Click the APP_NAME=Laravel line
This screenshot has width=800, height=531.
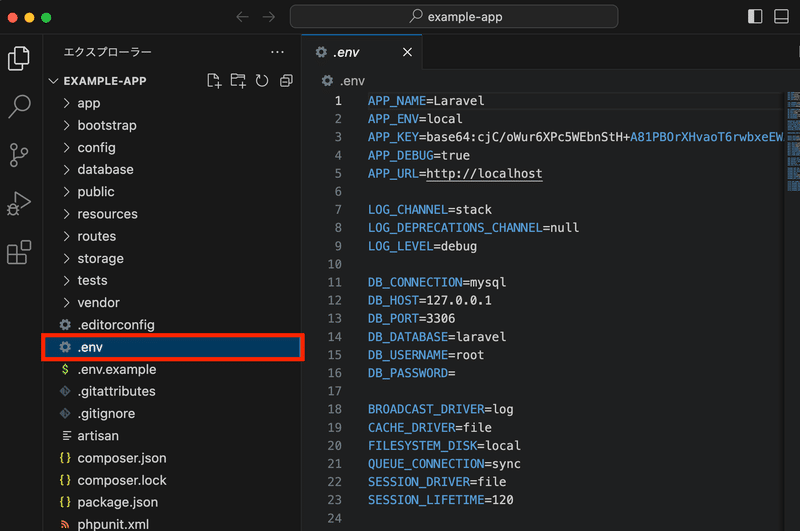click(426, 101)
